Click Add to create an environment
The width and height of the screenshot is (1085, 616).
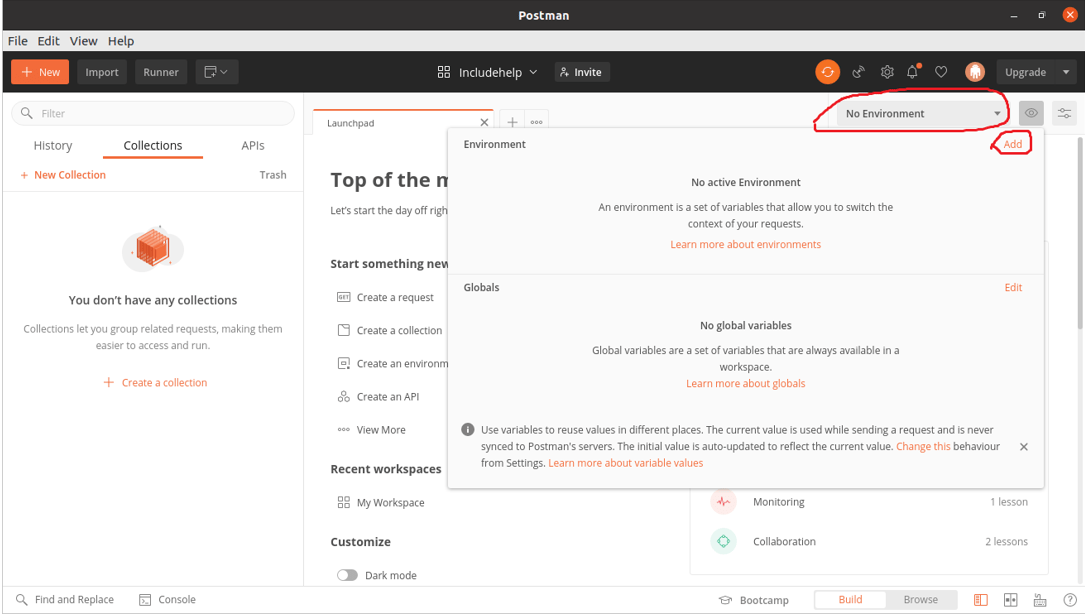(x=1011, y=143)
